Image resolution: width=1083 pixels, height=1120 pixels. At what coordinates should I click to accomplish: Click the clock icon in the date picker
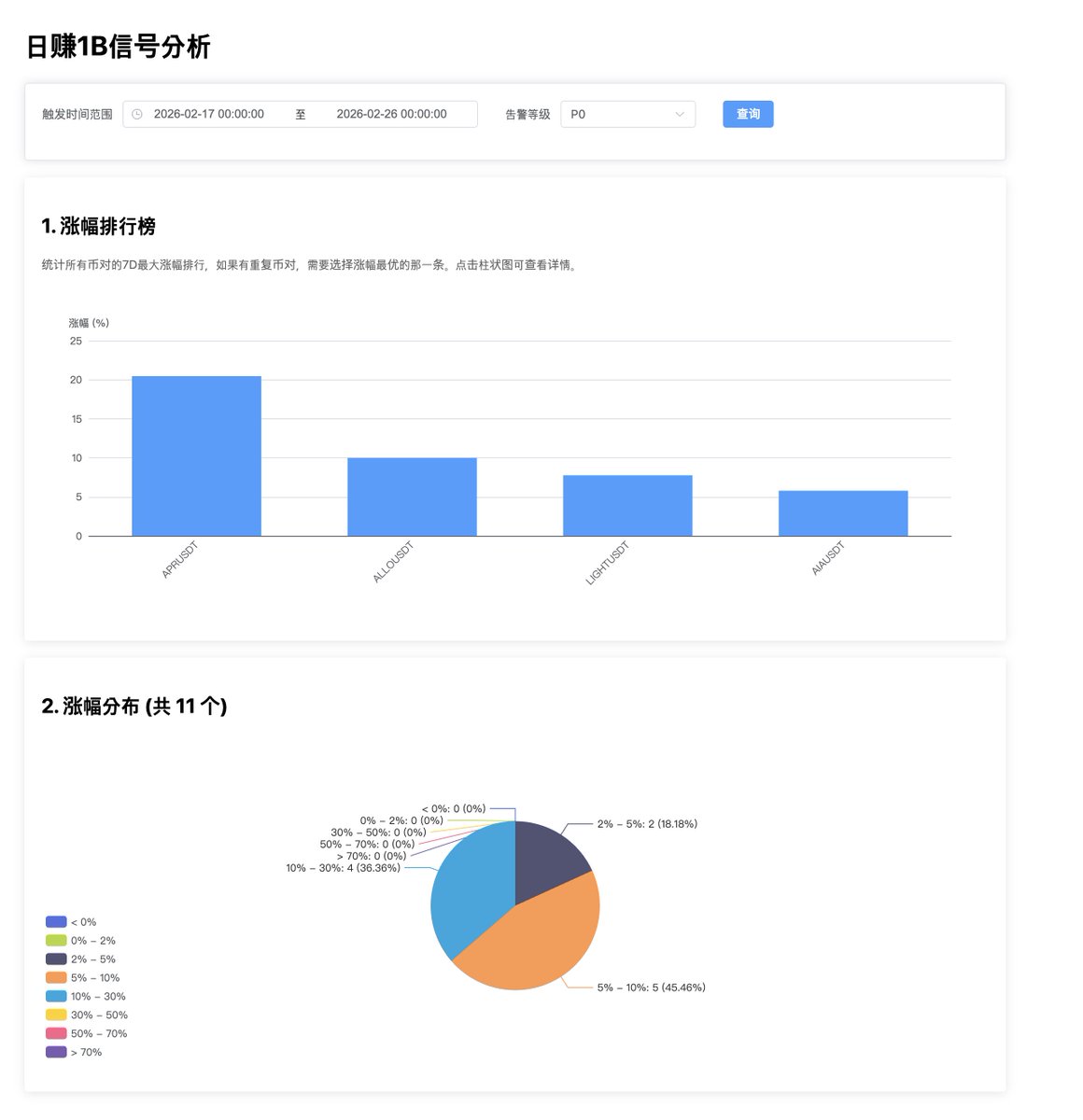pyautogui.click(x=138, y=113)
